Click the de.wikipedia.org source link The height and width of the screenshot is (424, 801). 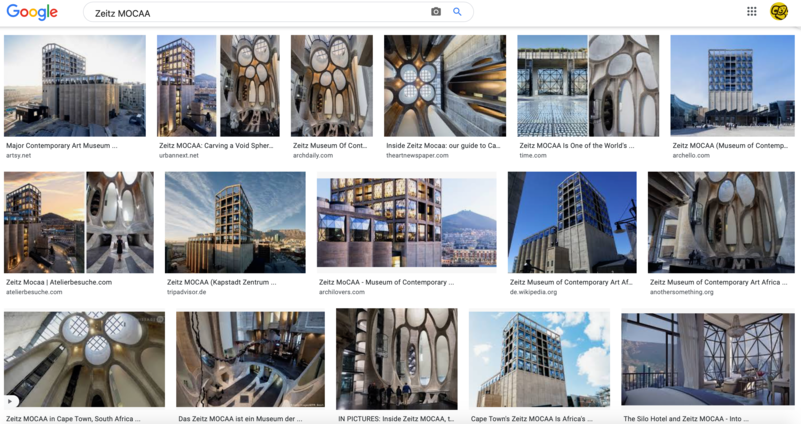[x=538, y=292]
